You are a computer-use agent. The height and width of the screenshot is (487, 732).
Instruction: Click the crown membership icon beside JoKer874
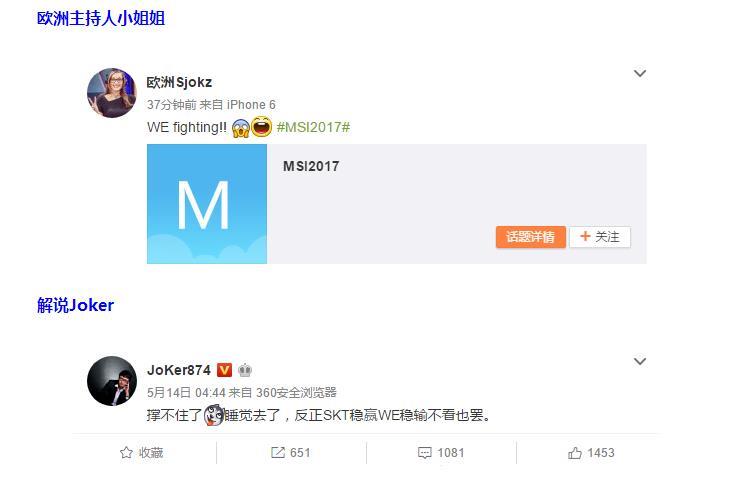tap(245, 371)
